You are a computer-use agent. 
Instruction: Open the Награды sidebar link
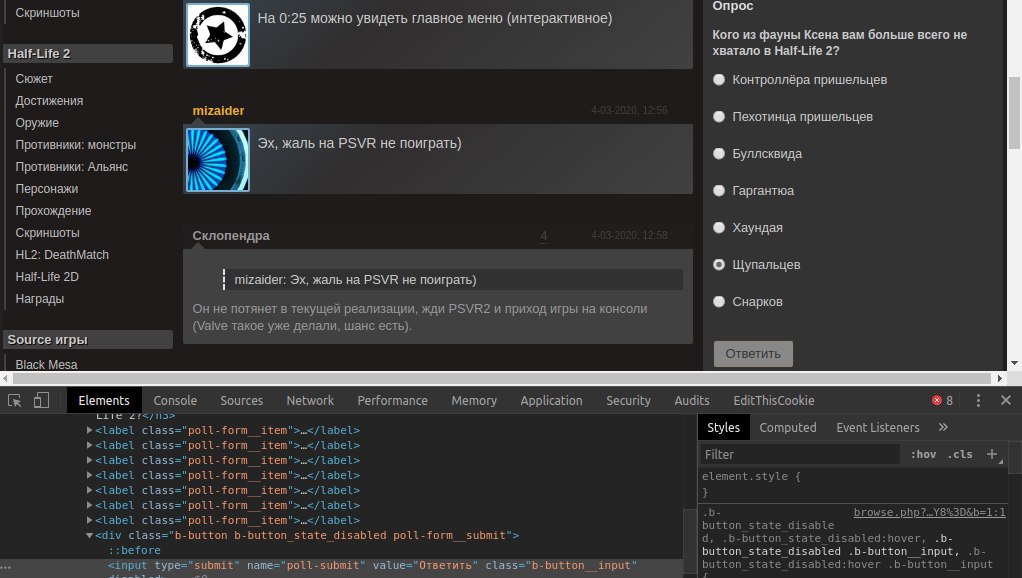40,299
